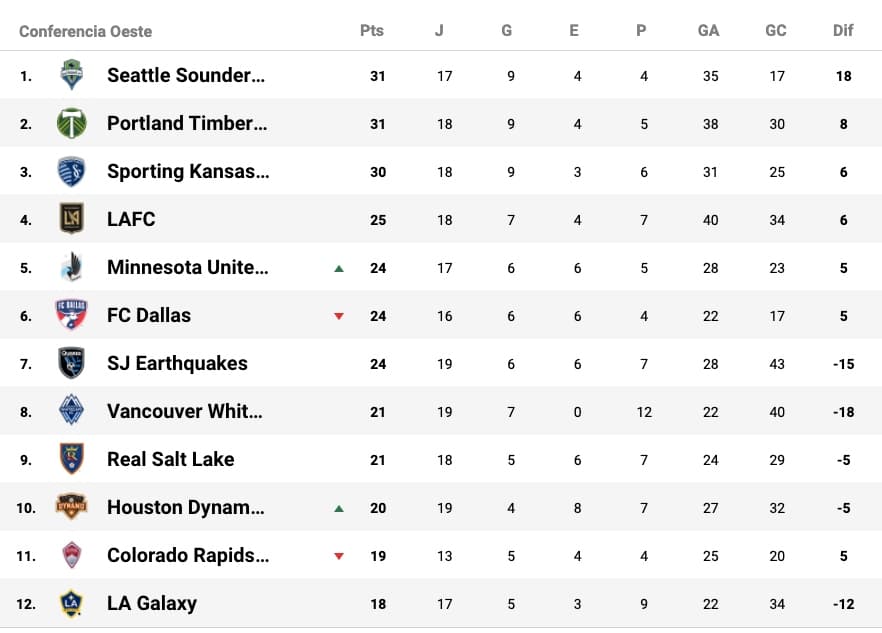Select the Real Salt Lake team name

pyautogui.click(x=171, y=459)
